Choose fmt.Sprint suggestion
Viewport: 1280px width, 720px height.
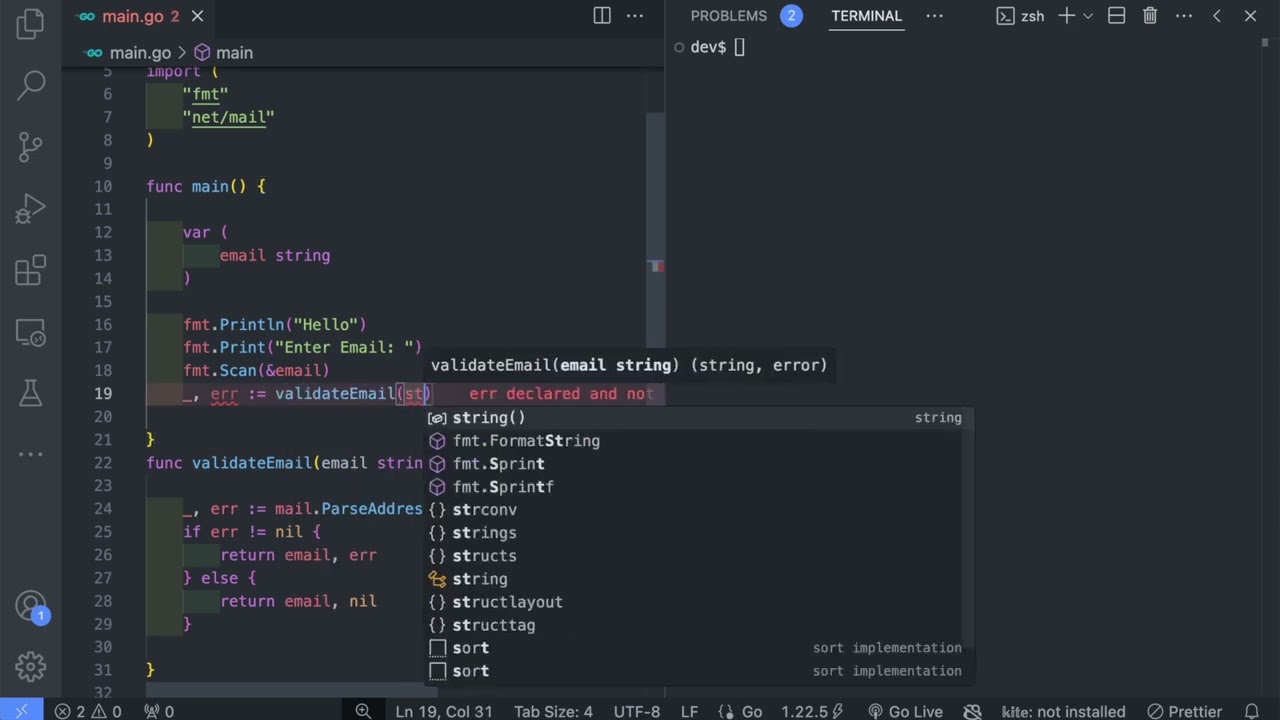[696, 464]
